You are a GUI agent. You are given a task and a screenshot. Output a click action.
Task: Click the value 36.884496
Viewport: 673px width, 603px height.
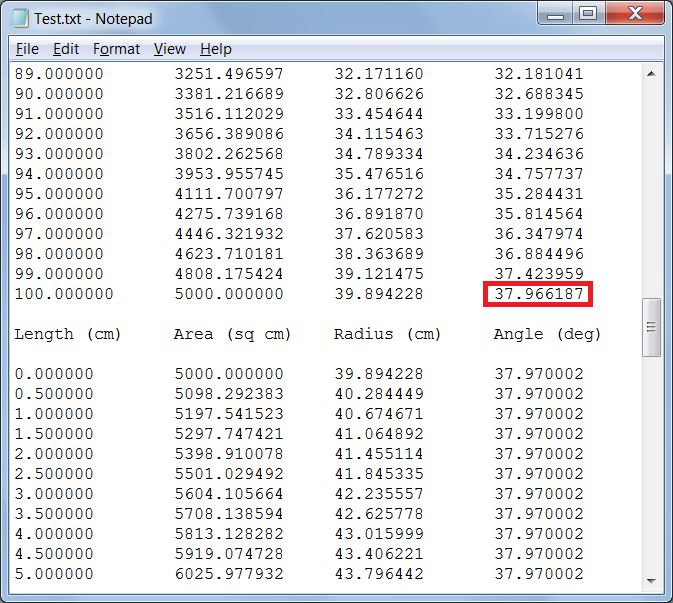click(x=539, y=254)
